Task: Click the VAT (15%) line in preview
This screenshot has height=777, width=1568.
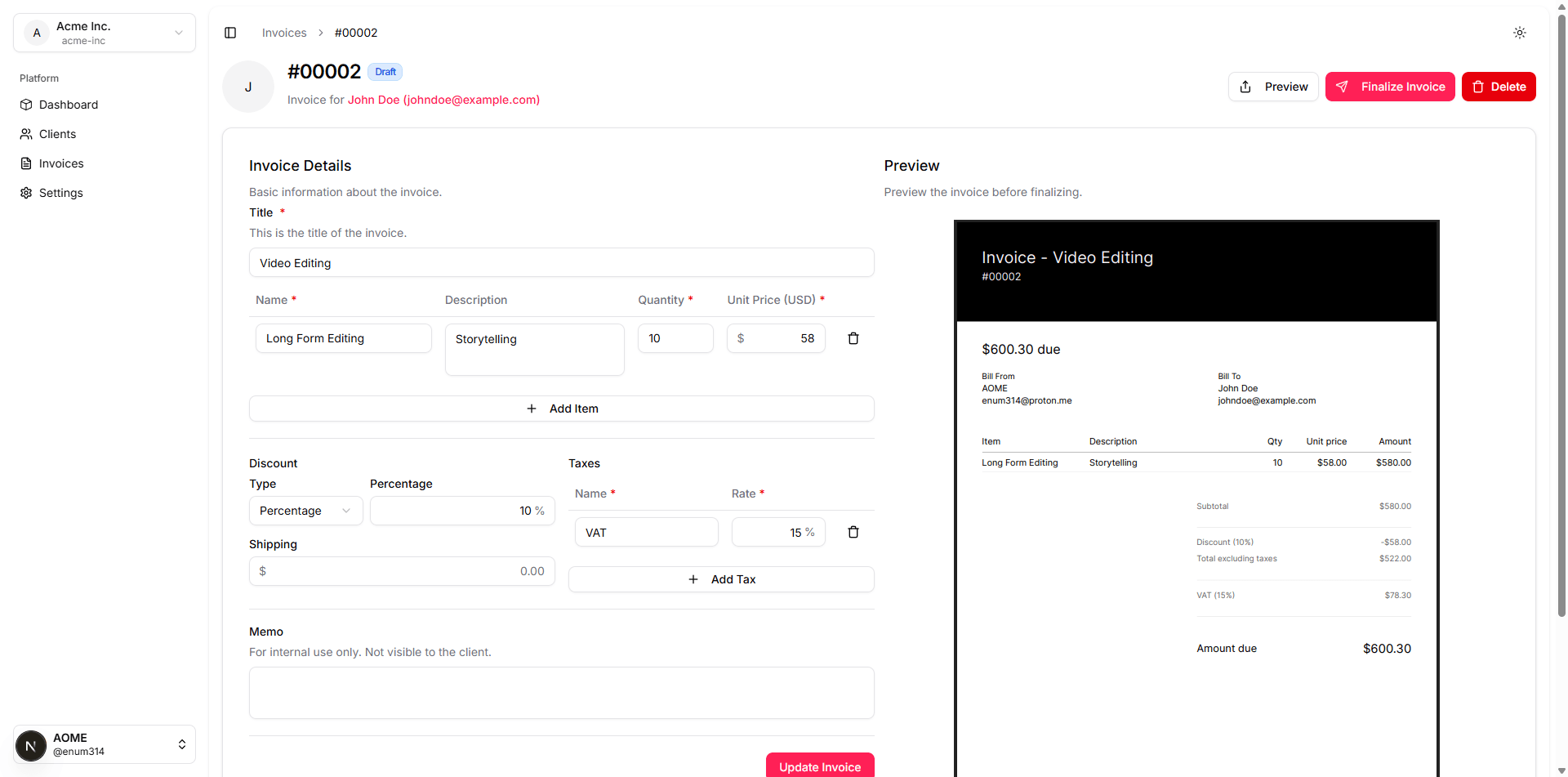Action: [x=1303, y=596]
